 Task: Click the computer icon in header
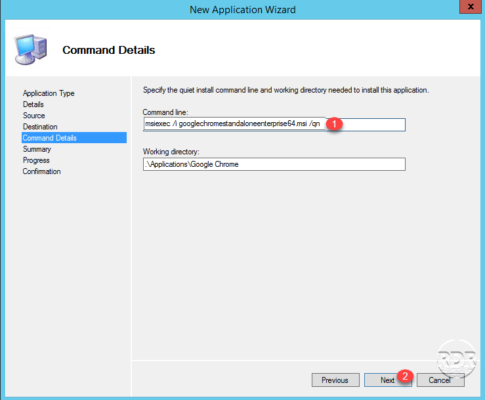click(x=31, y=49)
